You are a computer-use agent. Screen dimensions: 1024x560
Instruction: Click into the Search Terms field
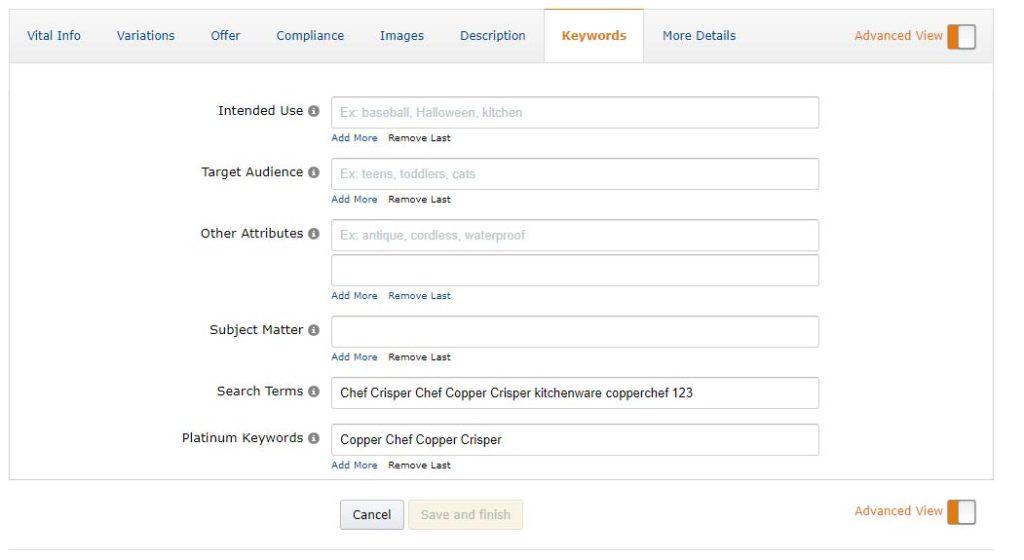coord(575,393)
